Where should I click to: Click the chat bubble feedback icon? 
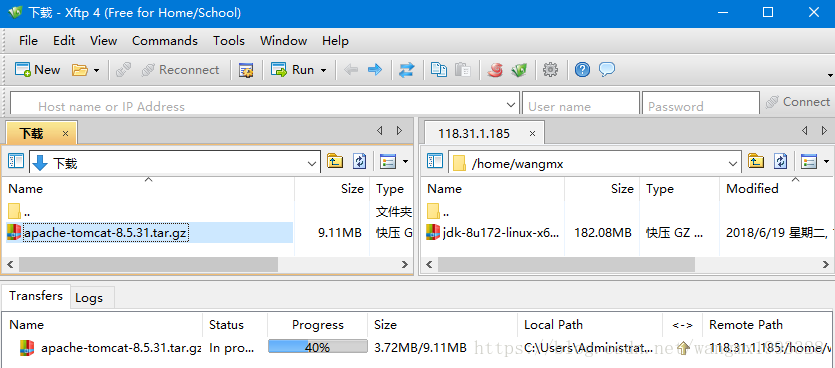point(607,70)
